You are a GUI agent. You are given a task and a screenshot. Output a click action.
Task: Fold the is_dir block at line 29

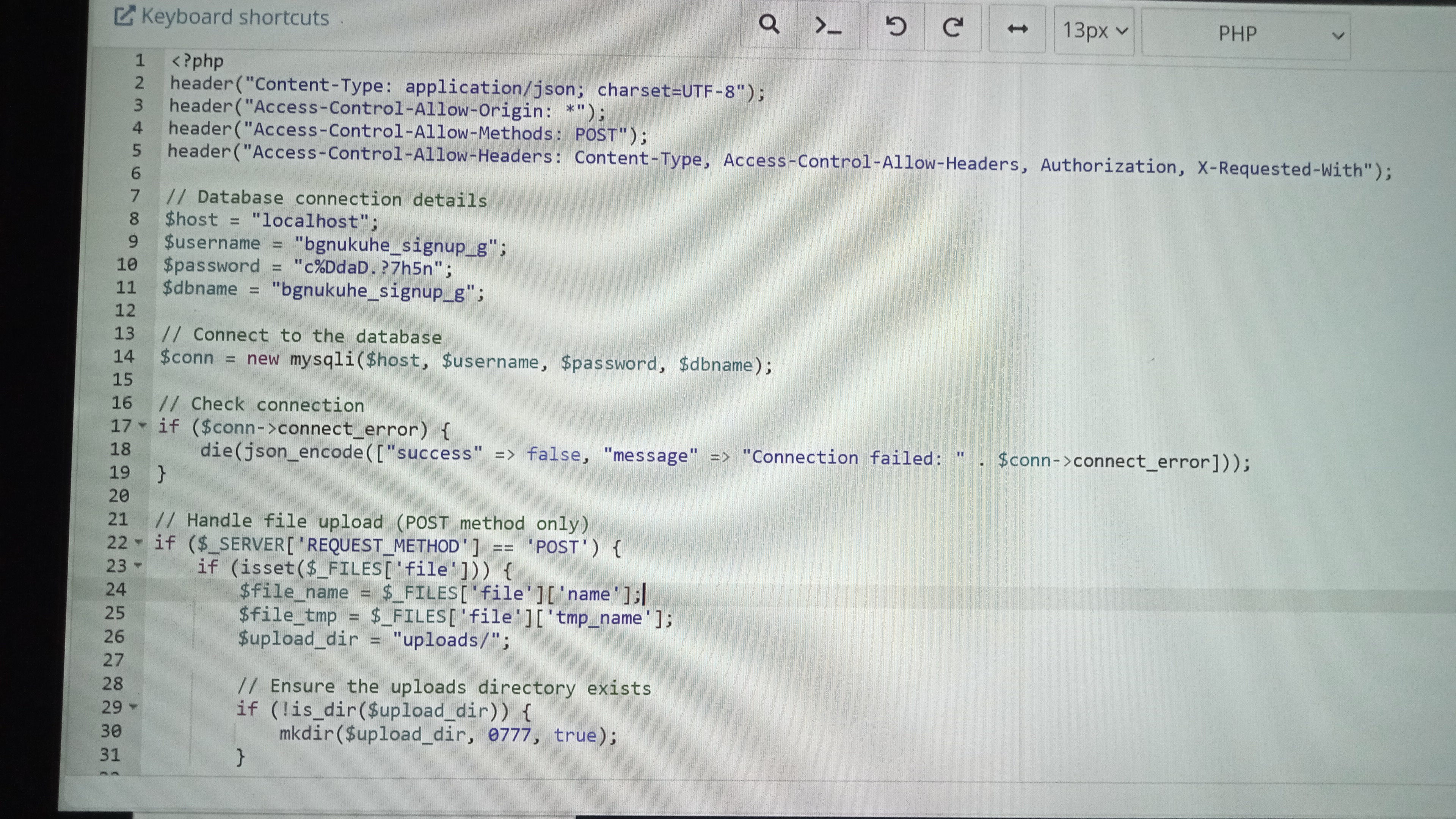click(x=134, y=706)
